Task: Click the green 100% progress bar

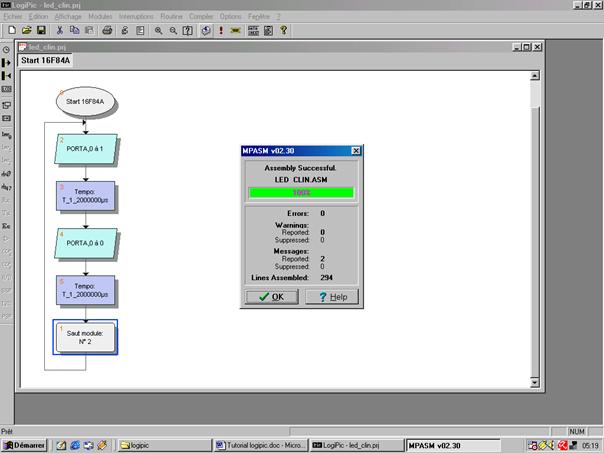Action: (x=302, y=192)
